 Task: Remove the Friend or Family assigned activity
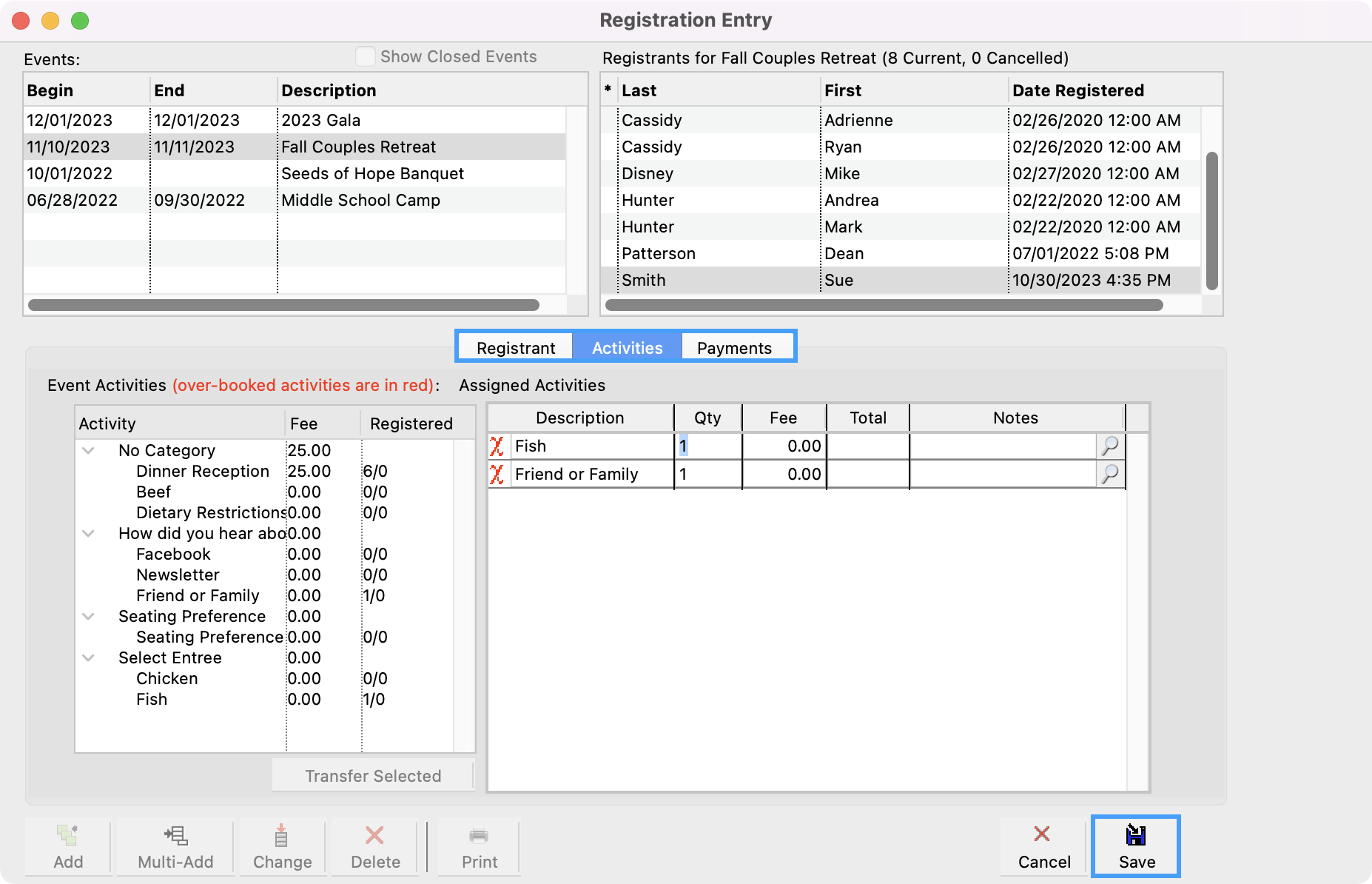pyautogui.click(x=497, y=475)
